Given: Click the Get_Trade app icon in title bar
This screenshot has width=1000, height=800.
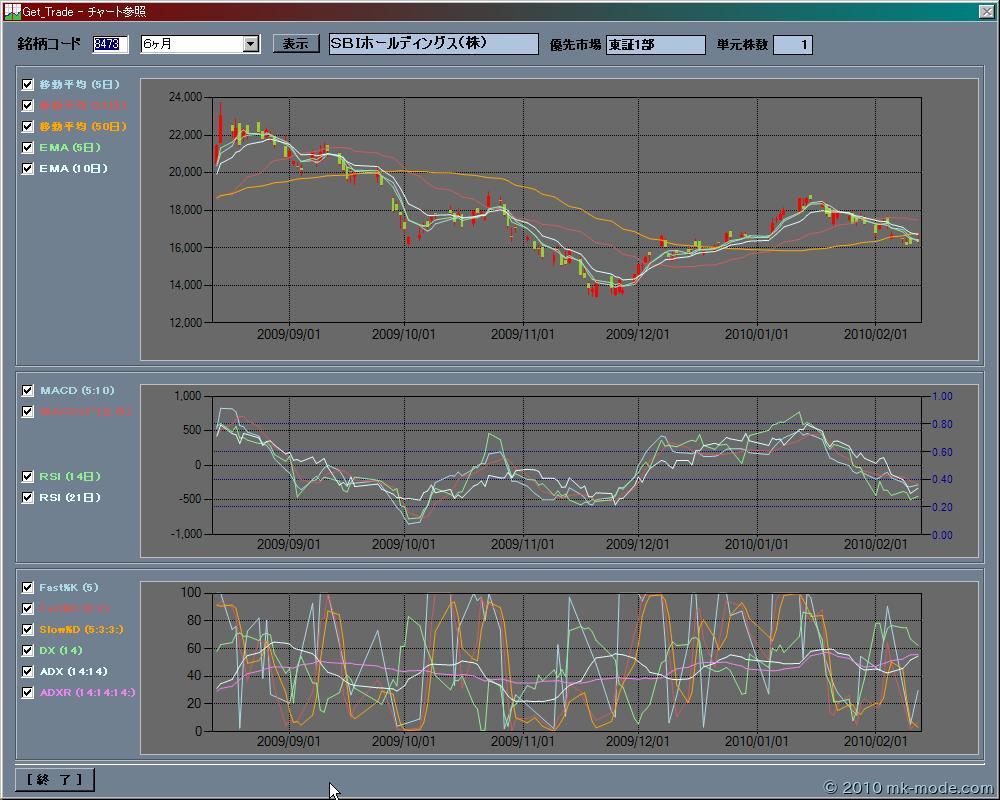Looking at the screenshot, I should point(11,11).
